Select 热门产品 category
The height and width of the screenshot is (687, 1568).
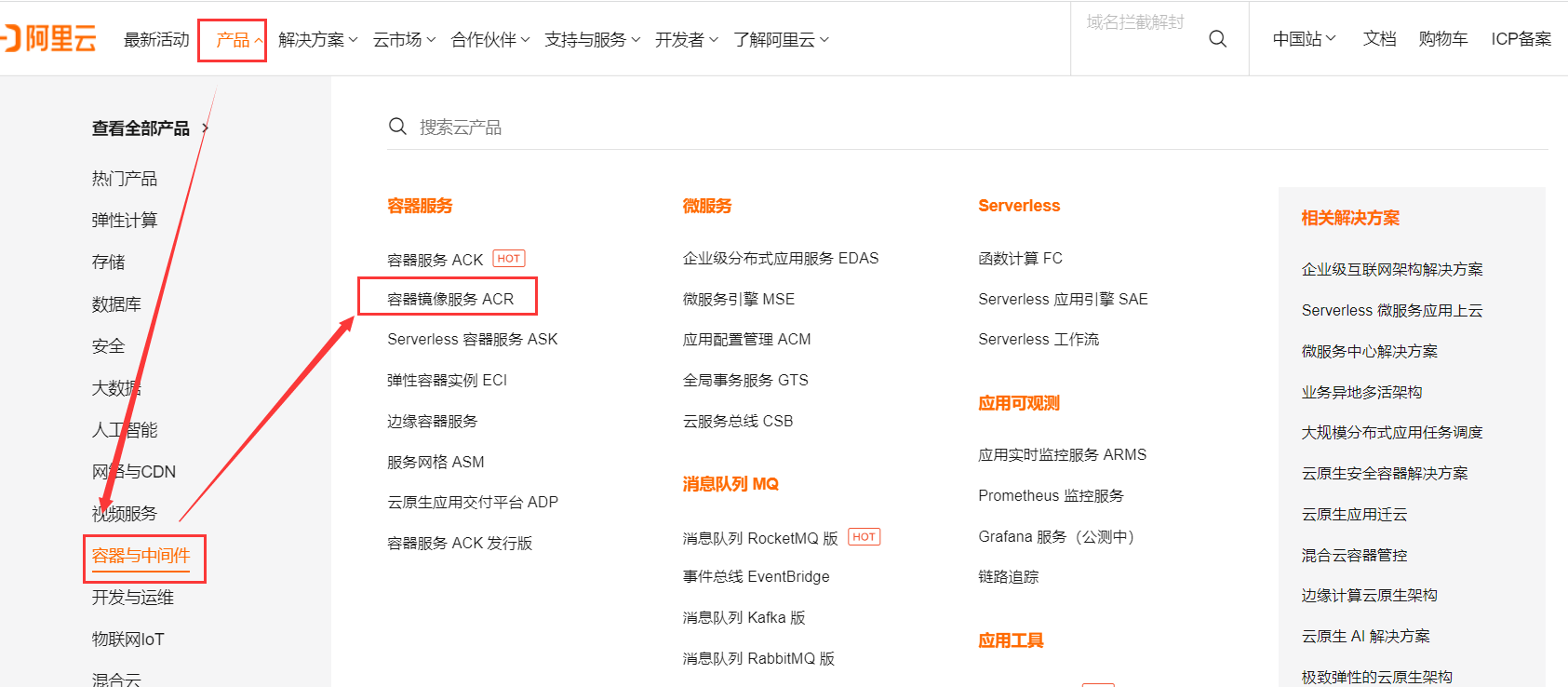pos(125,179)
